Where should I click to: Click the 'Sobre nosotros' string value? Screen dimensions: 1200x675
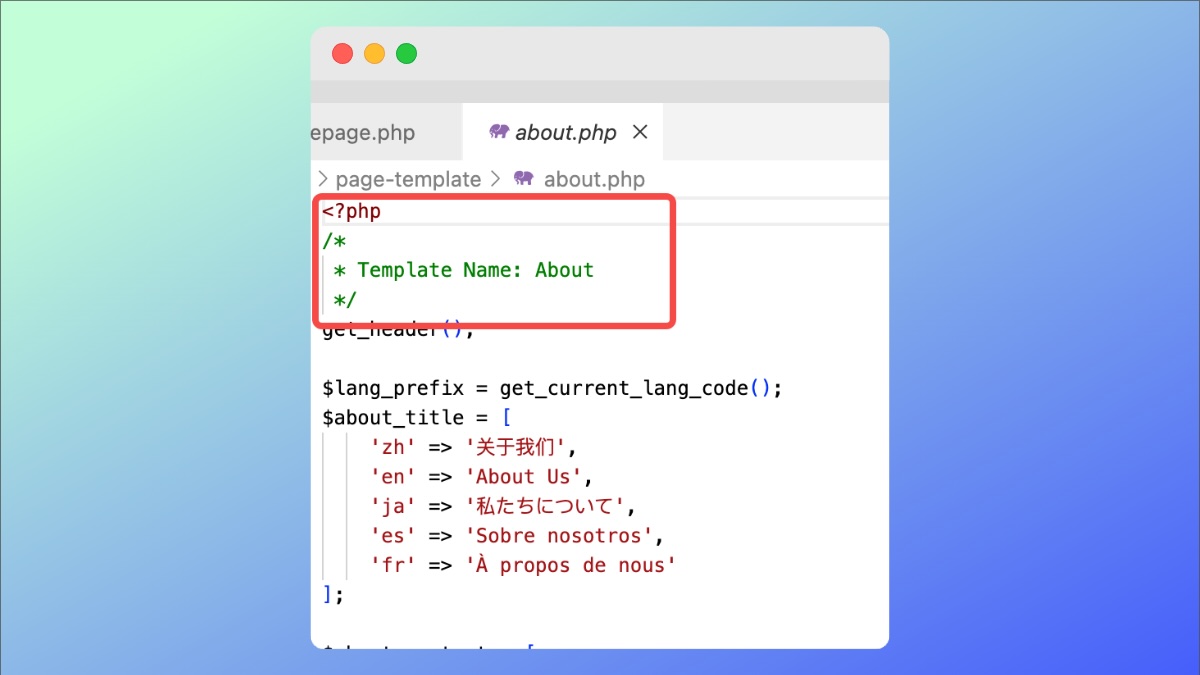559,536
